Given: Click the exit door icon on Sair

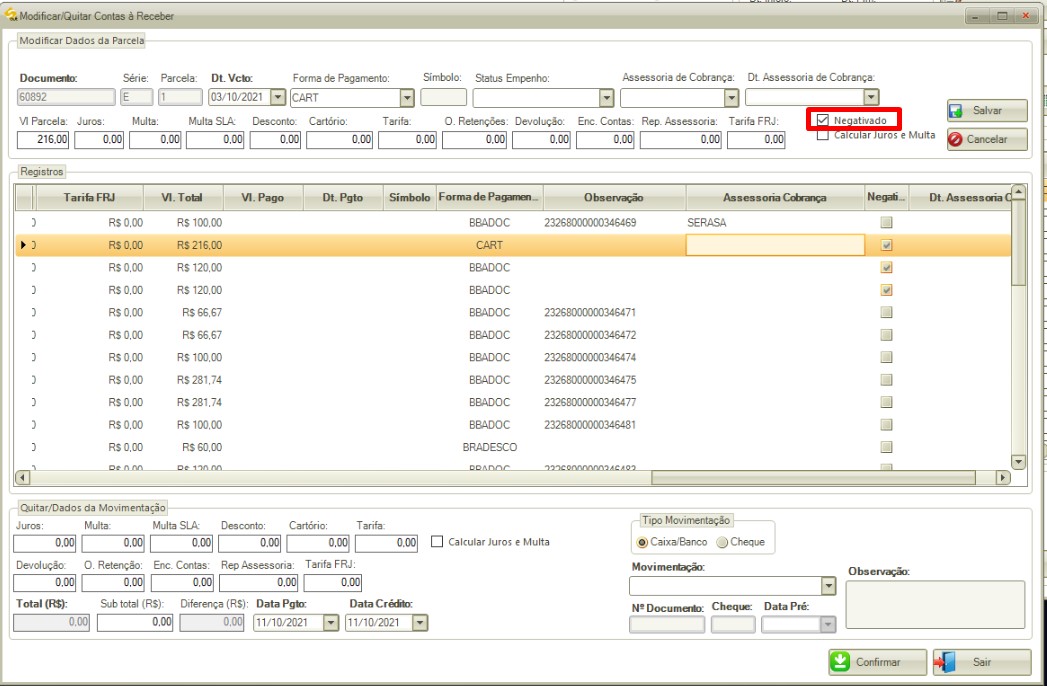Looking at the screenshot, I should click(944, 662).
